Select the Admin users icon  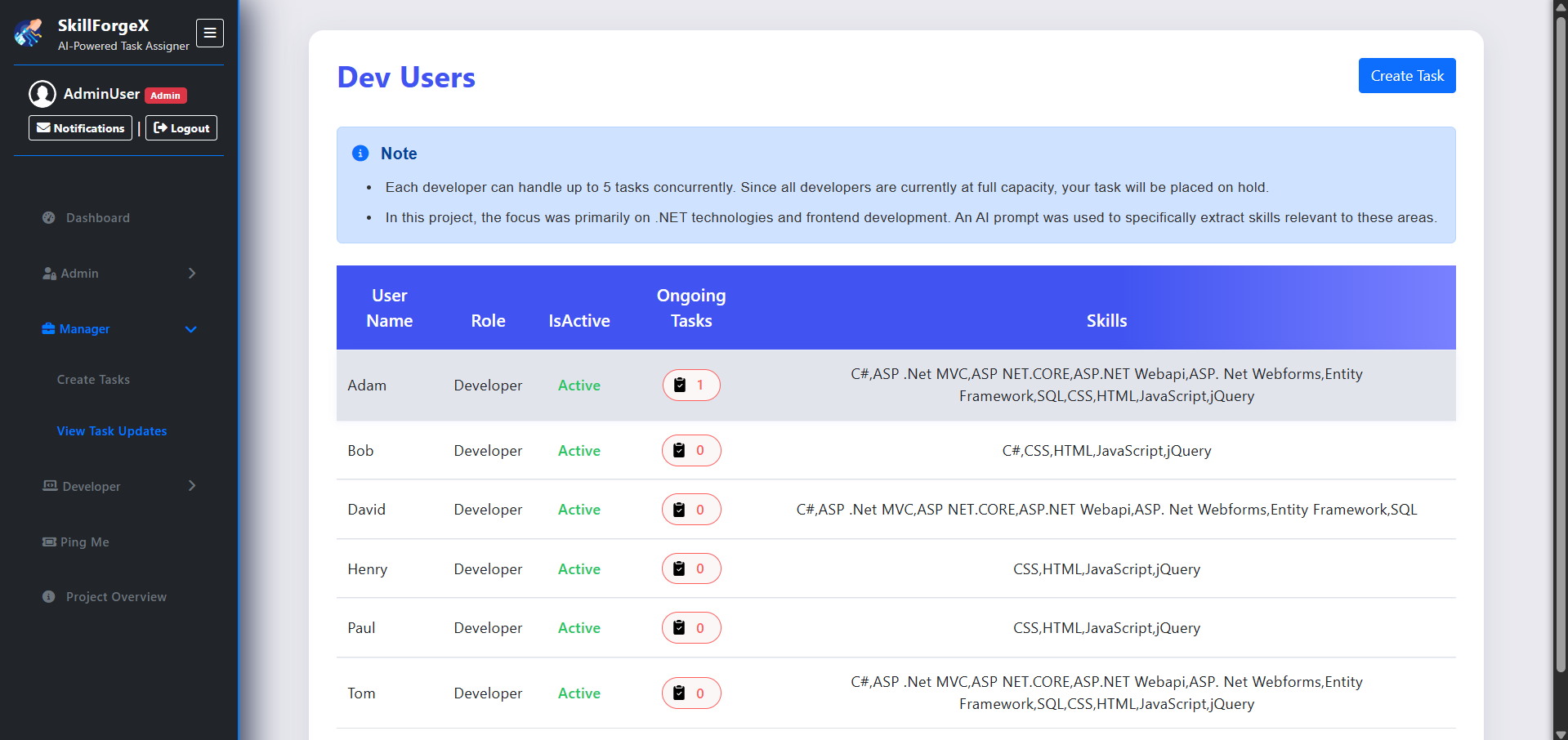coord(49,273)
